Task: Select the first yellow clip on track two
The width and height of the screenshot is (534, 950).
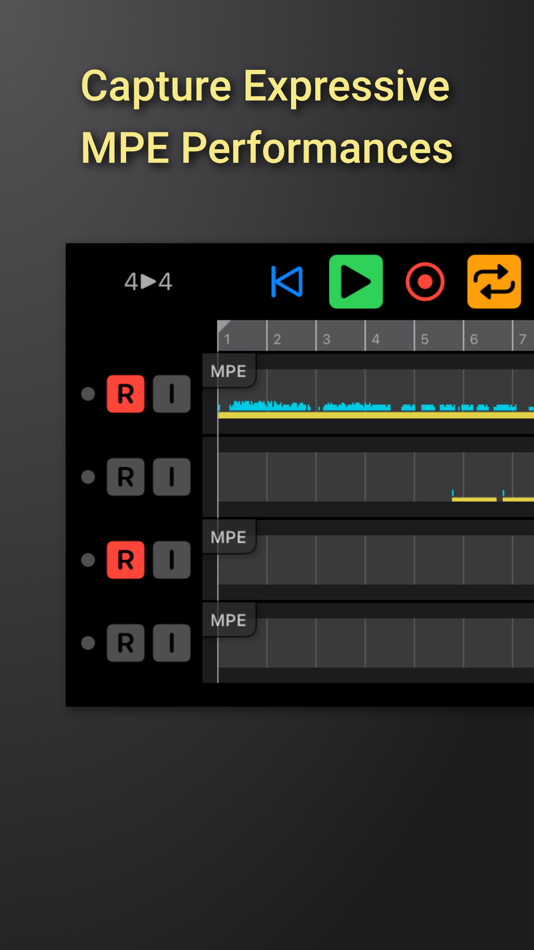Action: point(474,499)
